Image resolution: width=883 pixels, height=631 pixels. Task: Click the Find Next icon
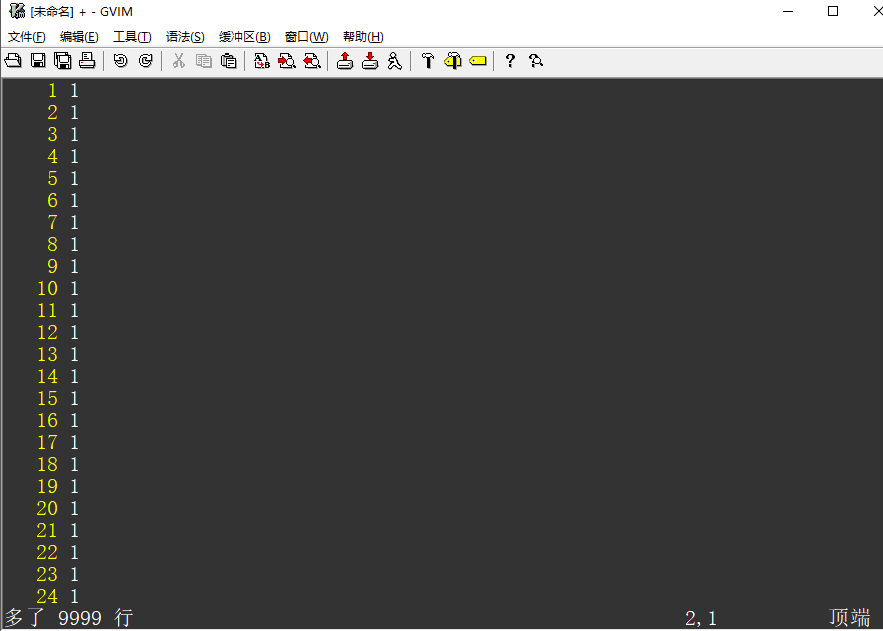(287, 61)
